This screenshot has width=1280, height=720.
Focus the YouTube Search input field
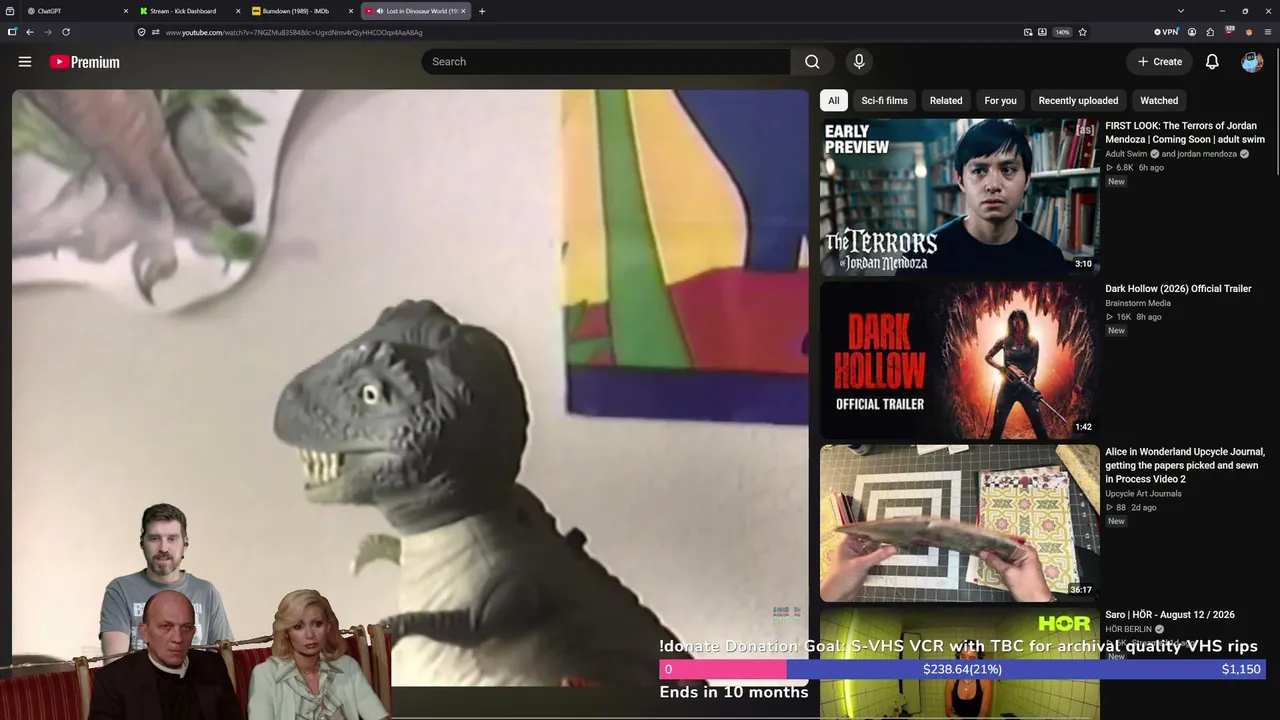tap(606, 62)
